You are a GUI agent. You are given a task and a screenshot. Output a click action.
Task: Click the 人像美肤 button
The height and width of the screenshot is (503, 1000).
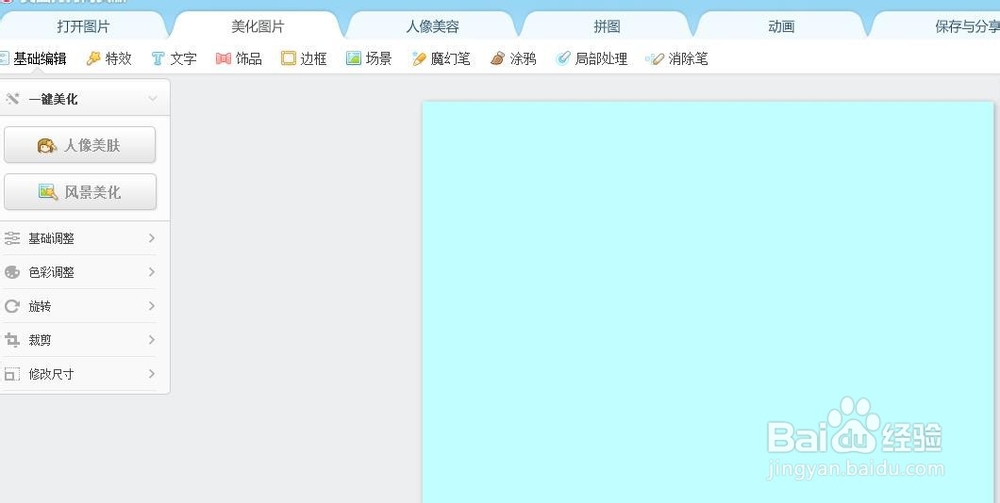80,145
